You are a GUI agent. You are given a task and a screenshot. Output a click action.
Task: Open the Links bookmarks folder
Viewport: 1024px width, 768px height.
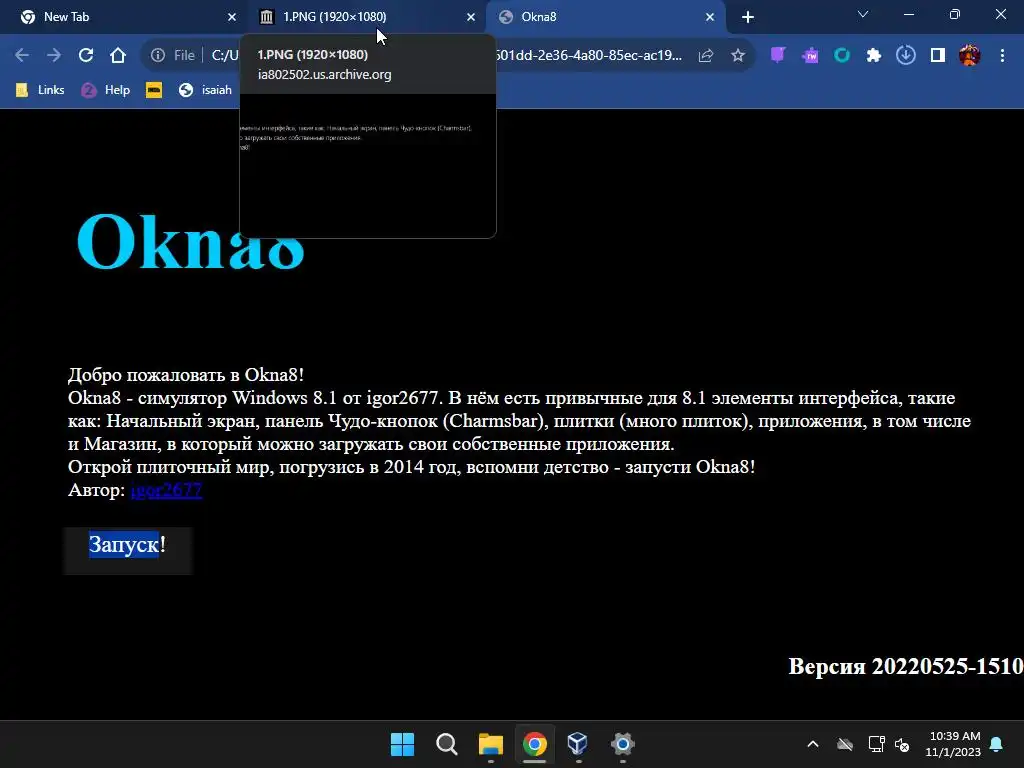40,90
